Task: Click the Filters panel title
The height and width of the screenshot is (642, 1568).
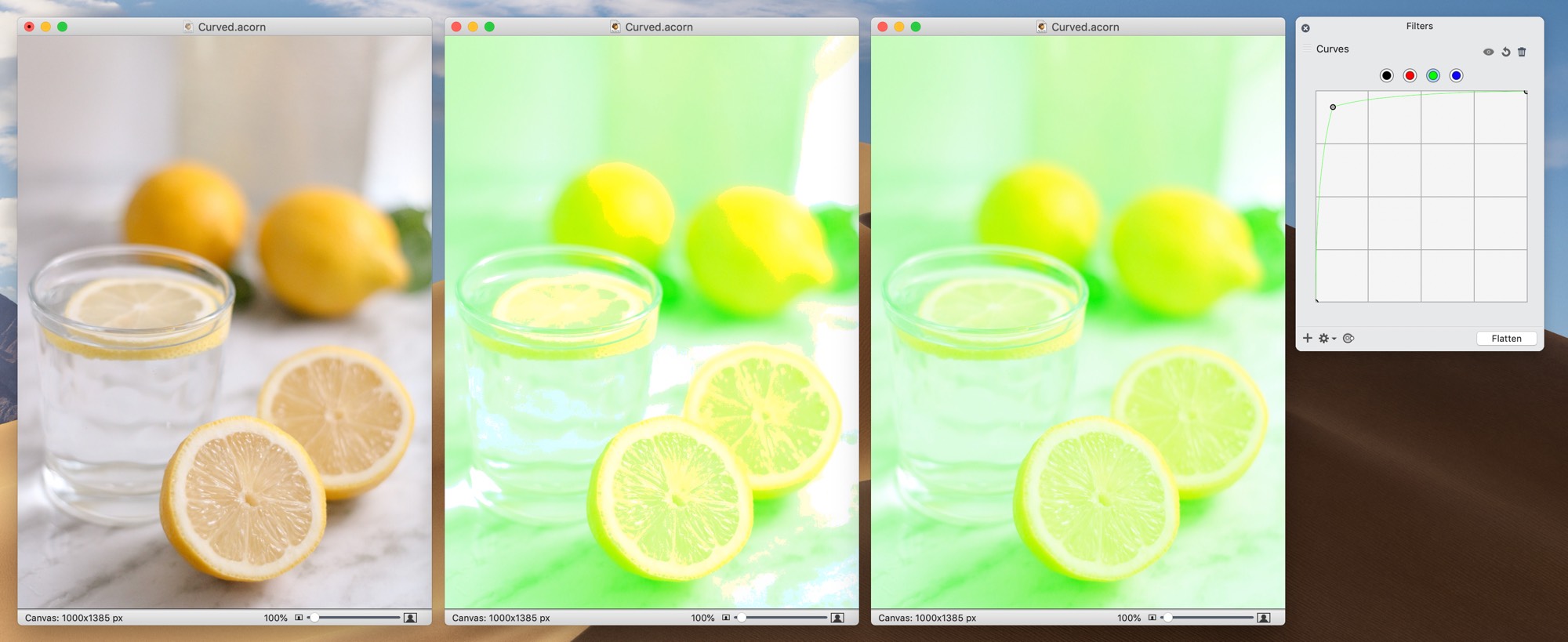Action: (x=1419, y=26)
